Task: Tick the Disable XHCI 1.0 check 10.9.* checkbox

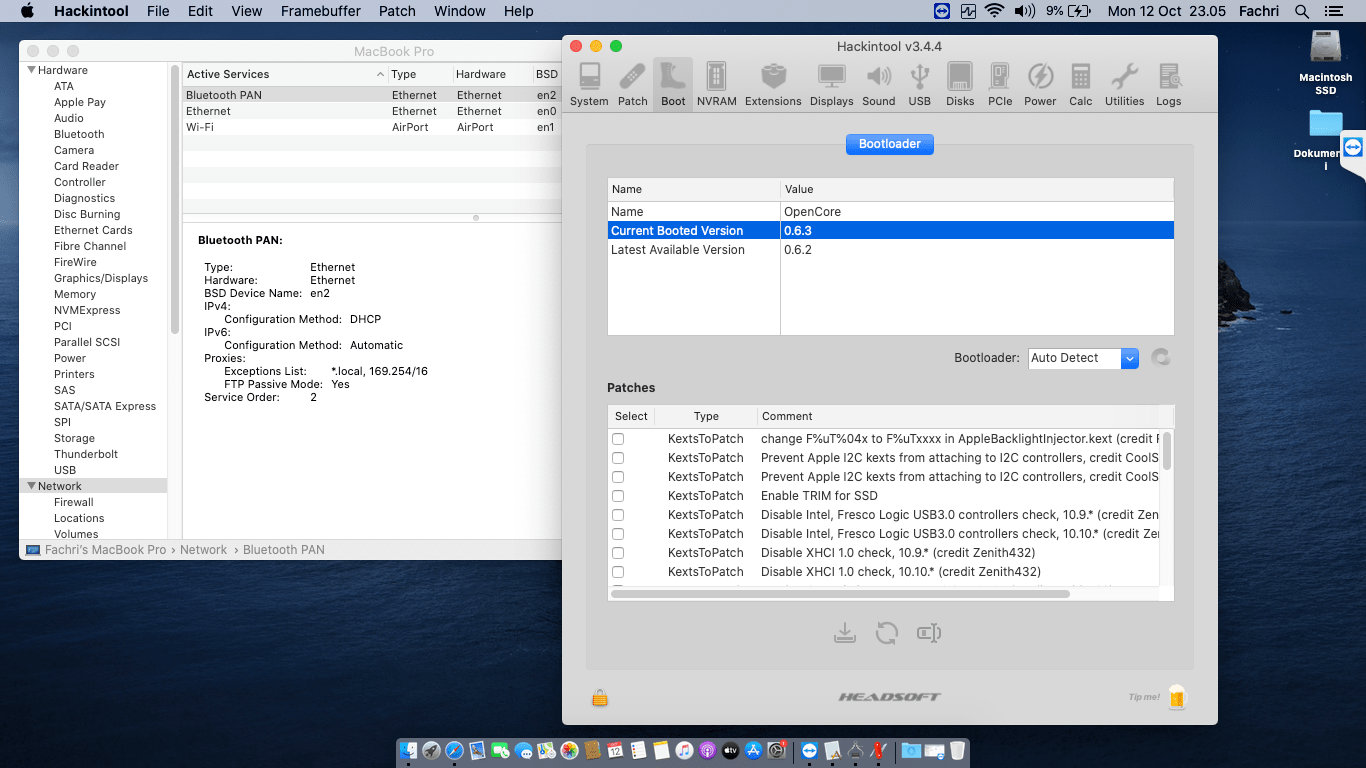Action: (618, 553)
